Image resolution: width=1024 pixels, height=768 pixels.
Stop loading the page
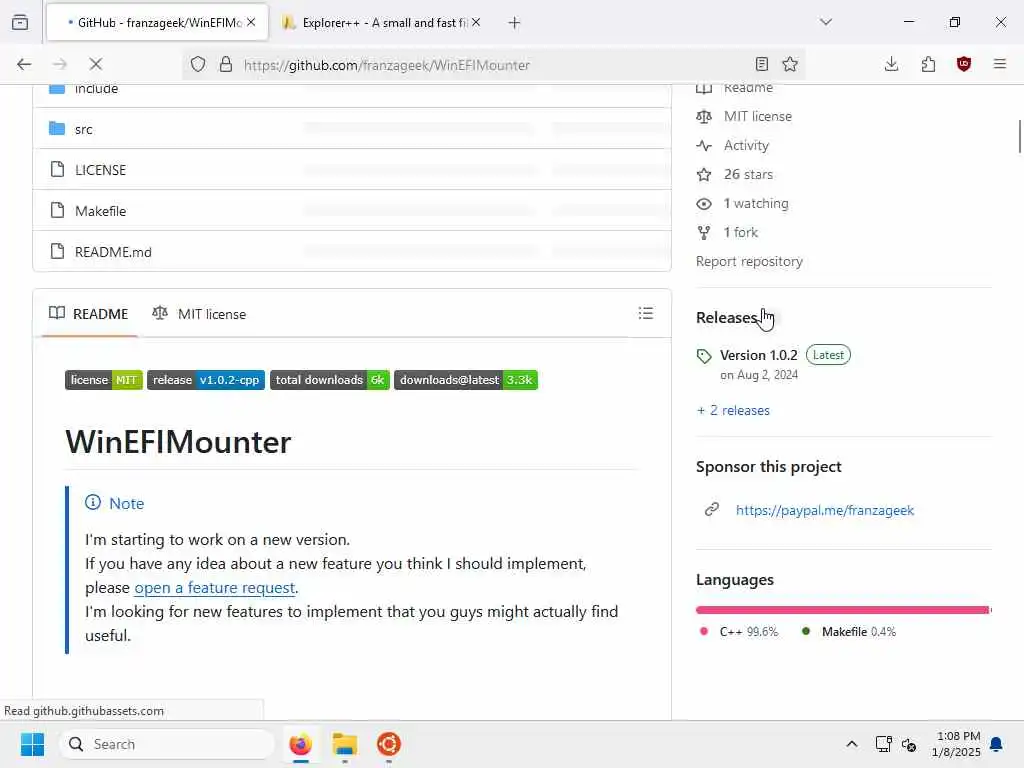click(x=95, y=64)
